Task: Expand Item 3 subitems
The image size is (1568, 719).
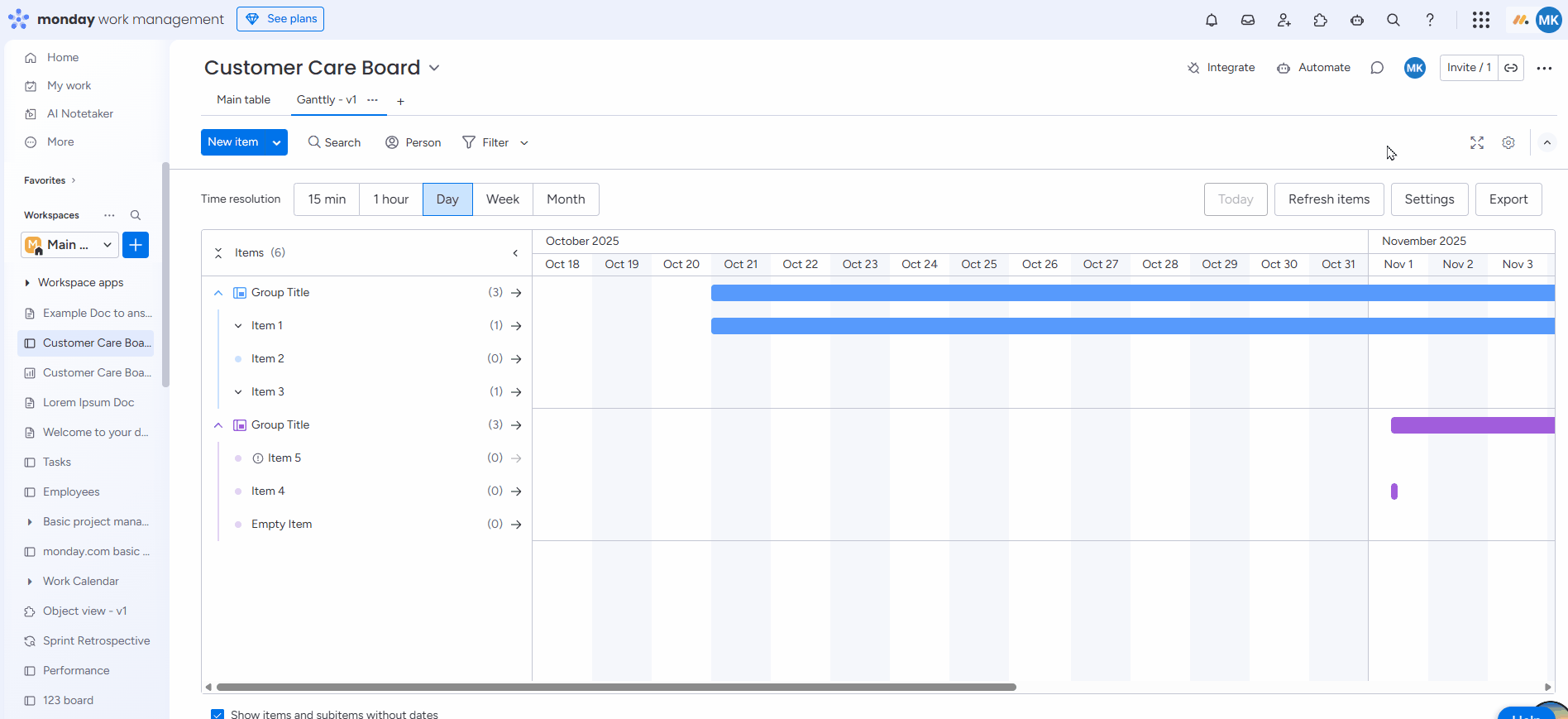Action: [x=238, y=392]
